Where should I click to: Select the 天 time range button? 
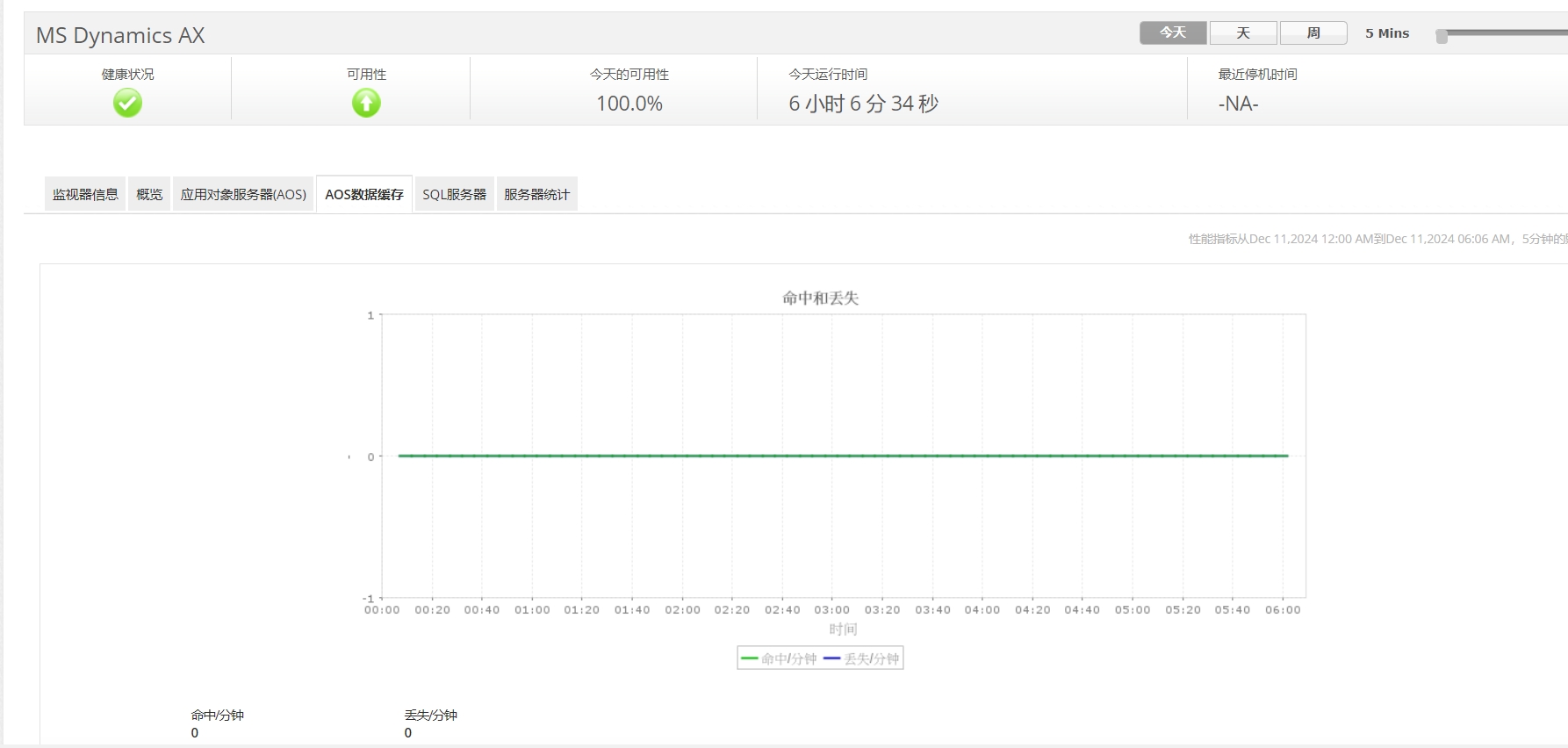point(1243,33)
